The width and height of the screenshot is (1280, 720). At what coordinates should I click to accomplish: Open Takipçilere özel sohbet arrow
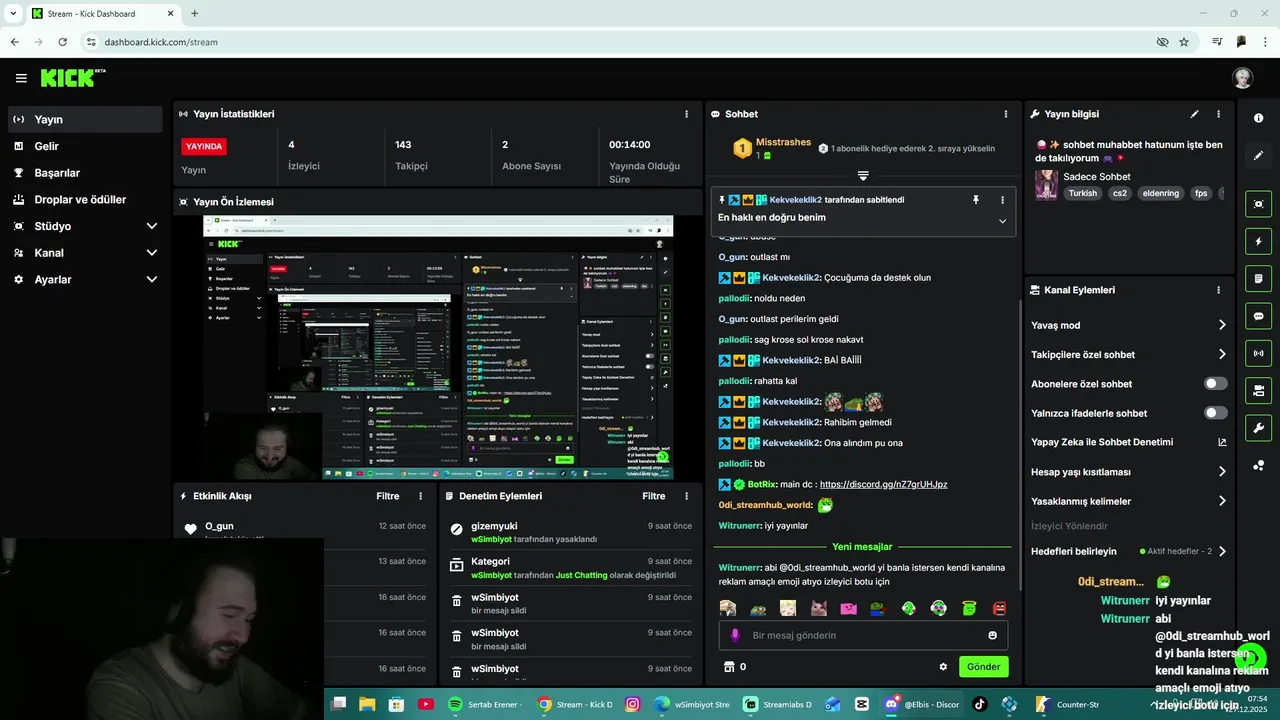coord(1222,354)
